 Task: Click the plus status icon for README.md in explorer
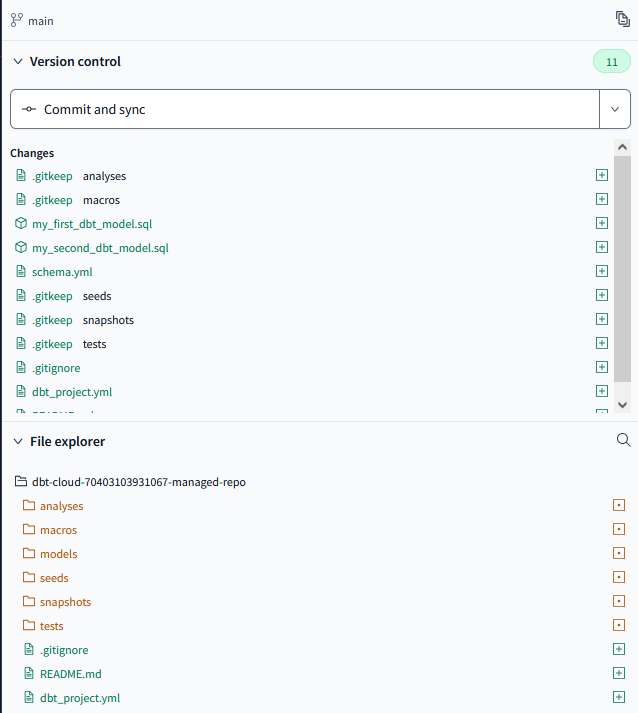point(618,673)
